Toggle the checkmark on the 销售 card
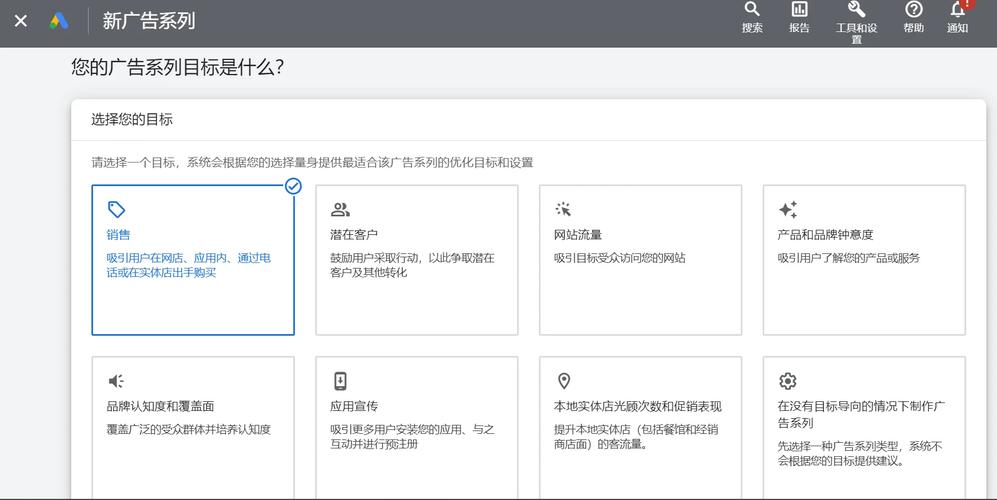The image size is (997, 500). (x=293, y=186)
